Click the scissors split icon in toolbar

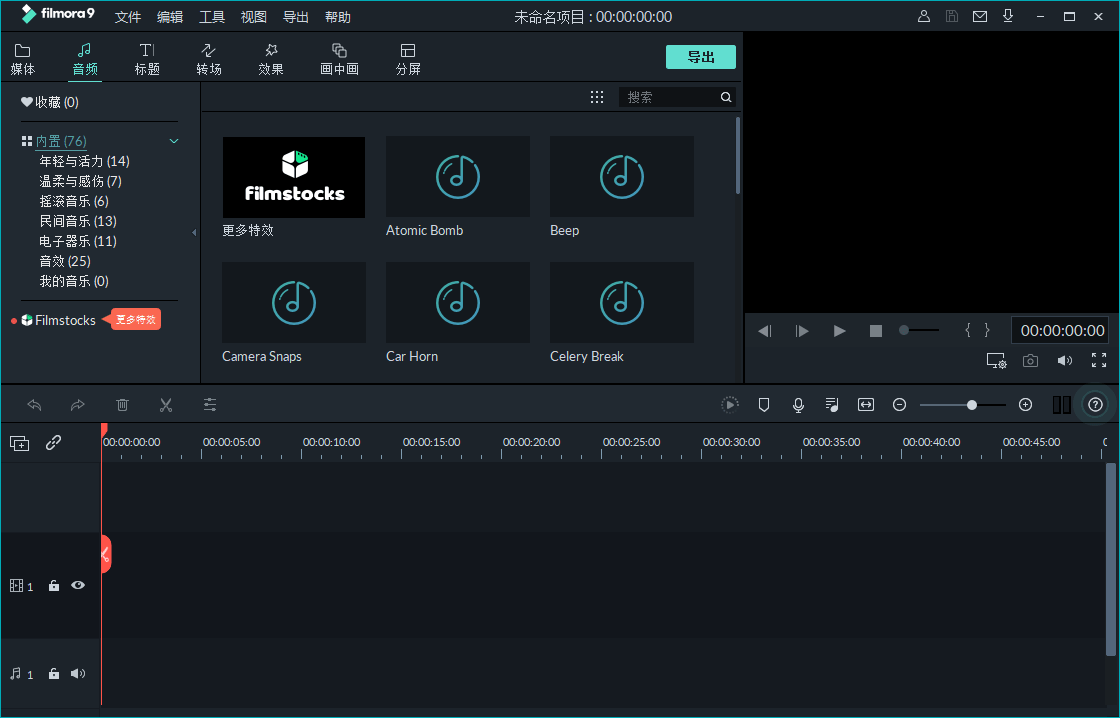[x=166, y=405]
